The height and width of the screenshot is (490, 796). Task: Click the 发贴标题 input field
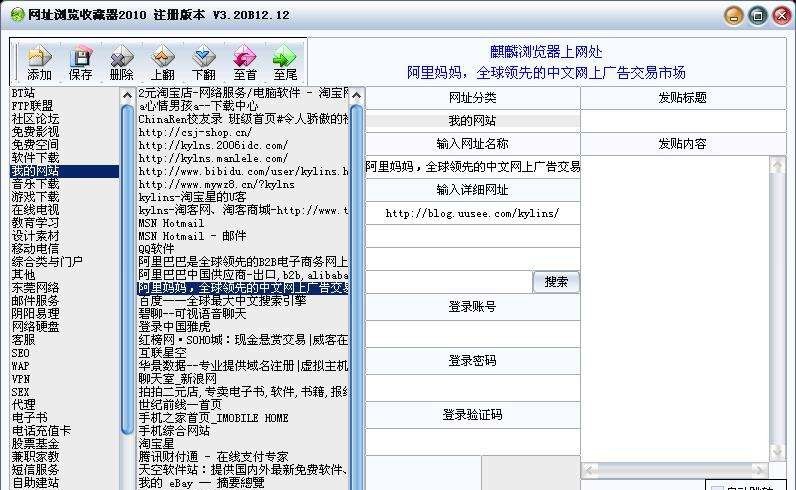coord(683,121)
